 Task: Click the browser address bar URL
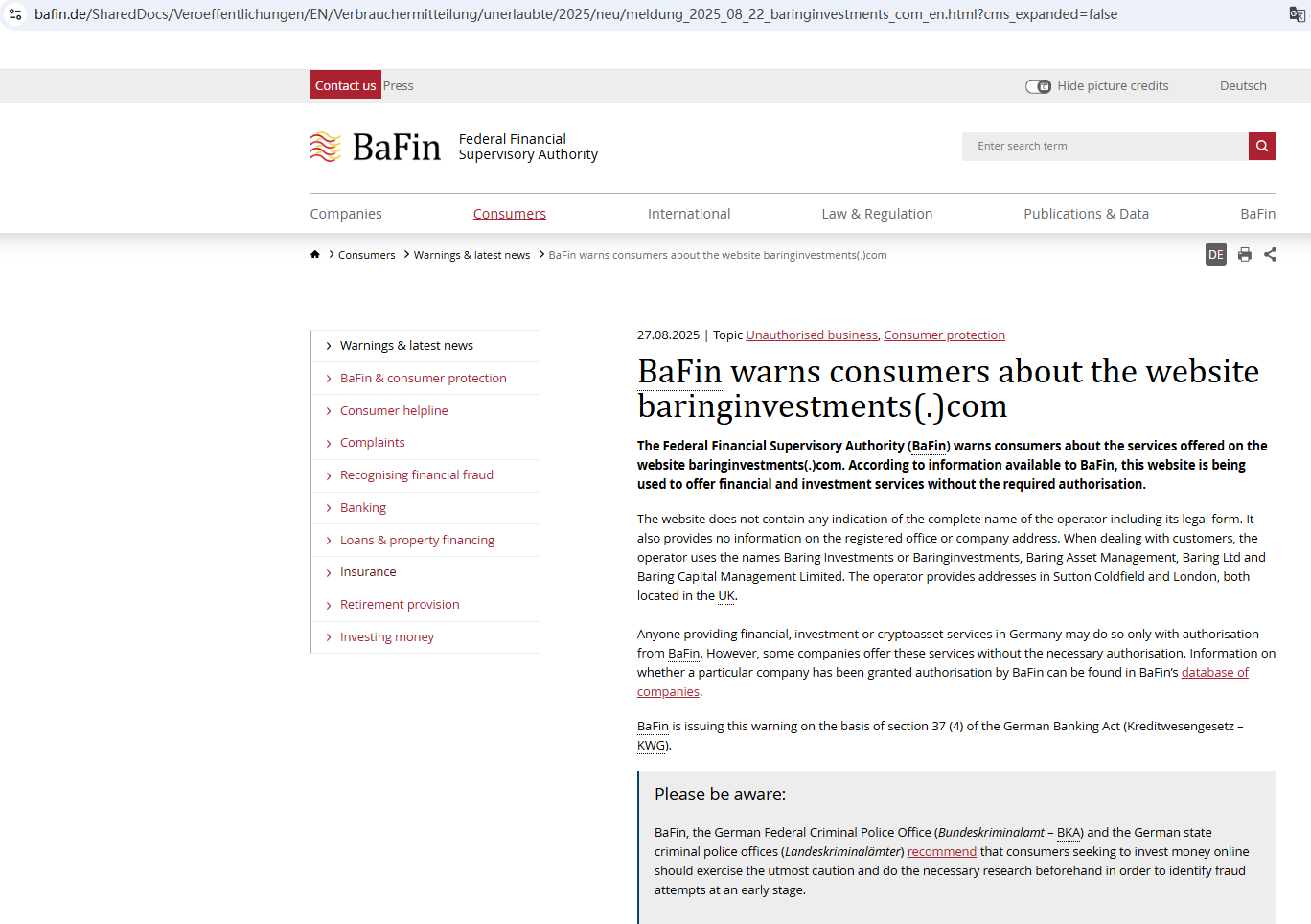576,14
